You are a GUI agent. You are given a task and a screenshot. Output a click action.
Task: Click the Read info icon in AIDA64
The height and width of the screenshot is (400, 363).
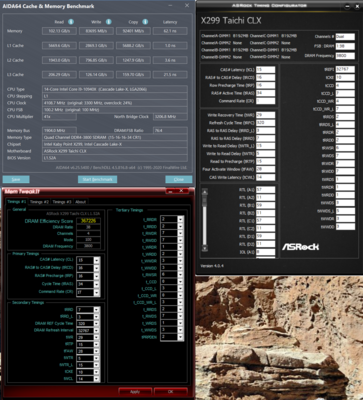click(x=71, y=22)
